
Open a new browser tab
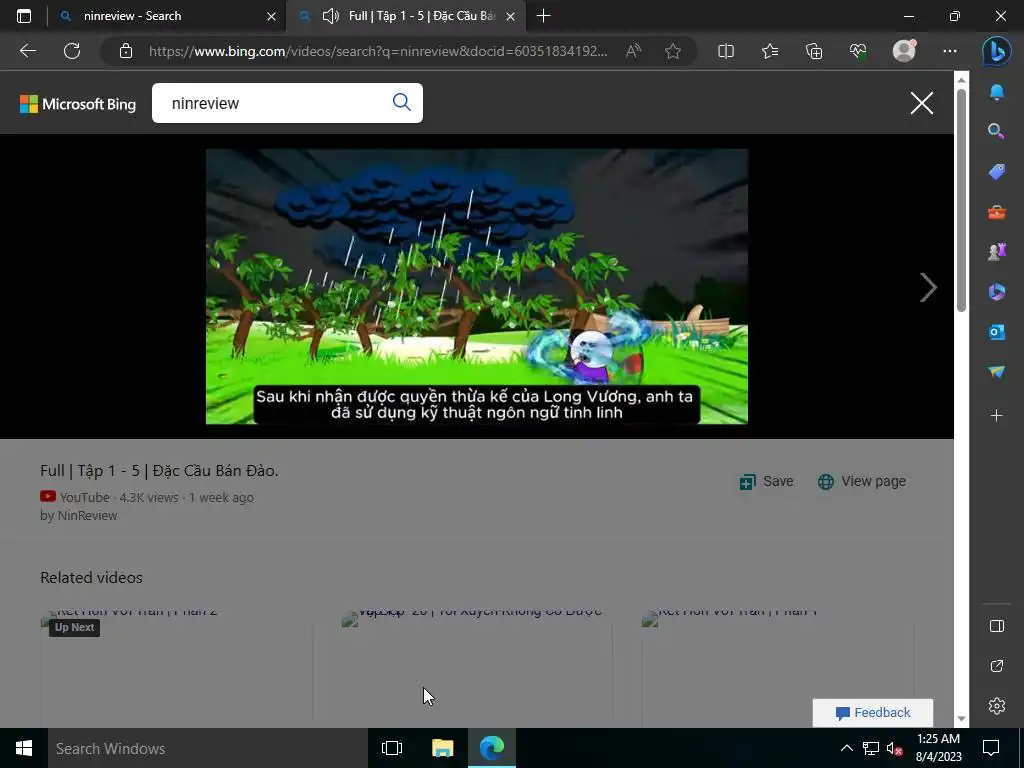[543, 16]
